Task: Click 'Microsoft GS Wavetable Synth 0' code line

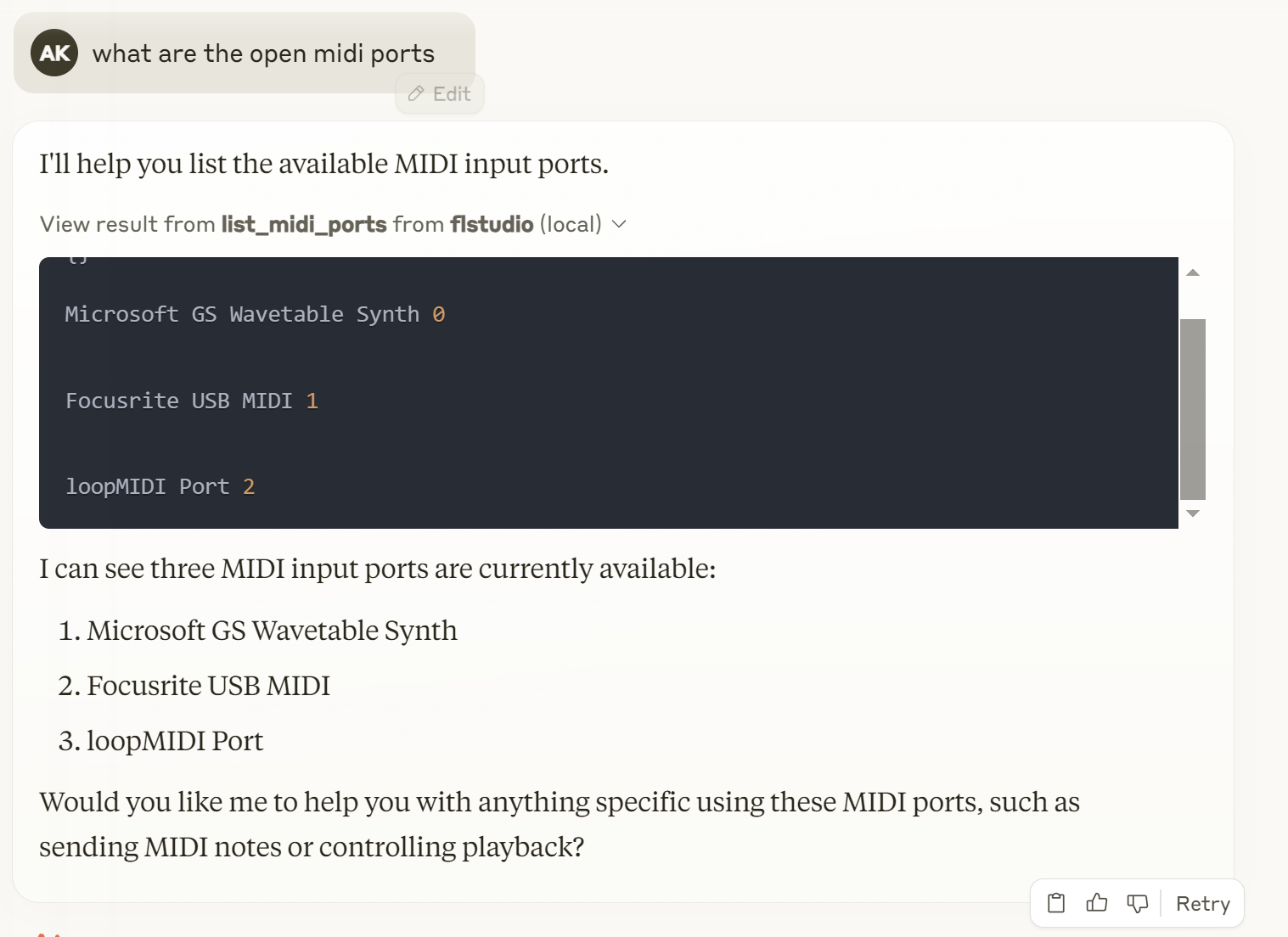Action: tap(255, 314)
